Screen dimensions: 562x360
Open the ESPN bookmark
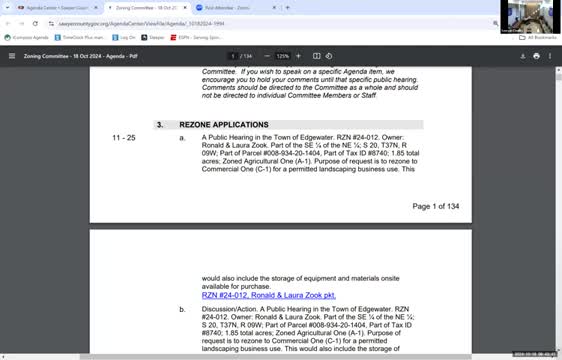point(196,37)
